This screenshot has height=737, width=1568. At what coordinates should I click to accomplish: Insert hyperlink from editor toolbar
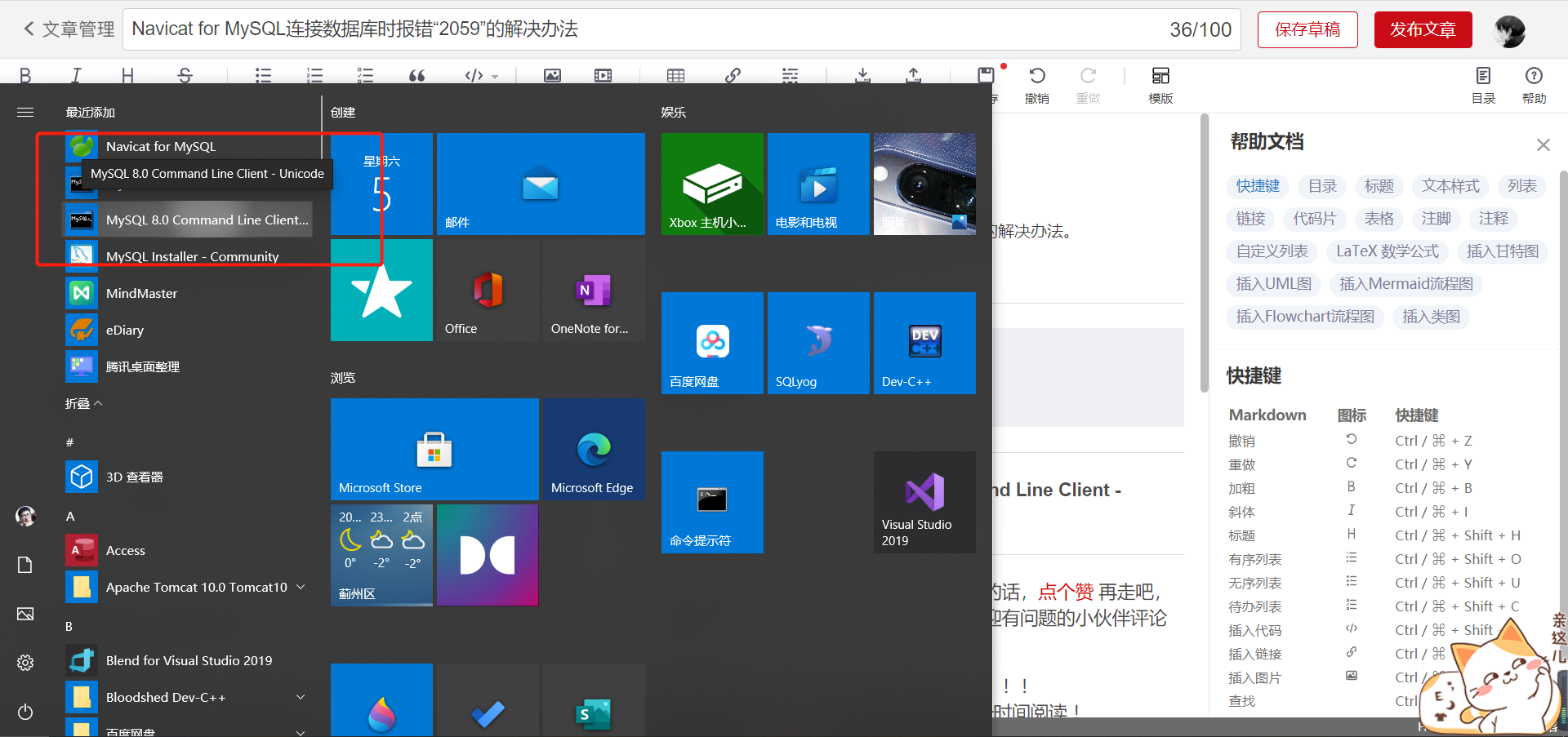point(733,75)
